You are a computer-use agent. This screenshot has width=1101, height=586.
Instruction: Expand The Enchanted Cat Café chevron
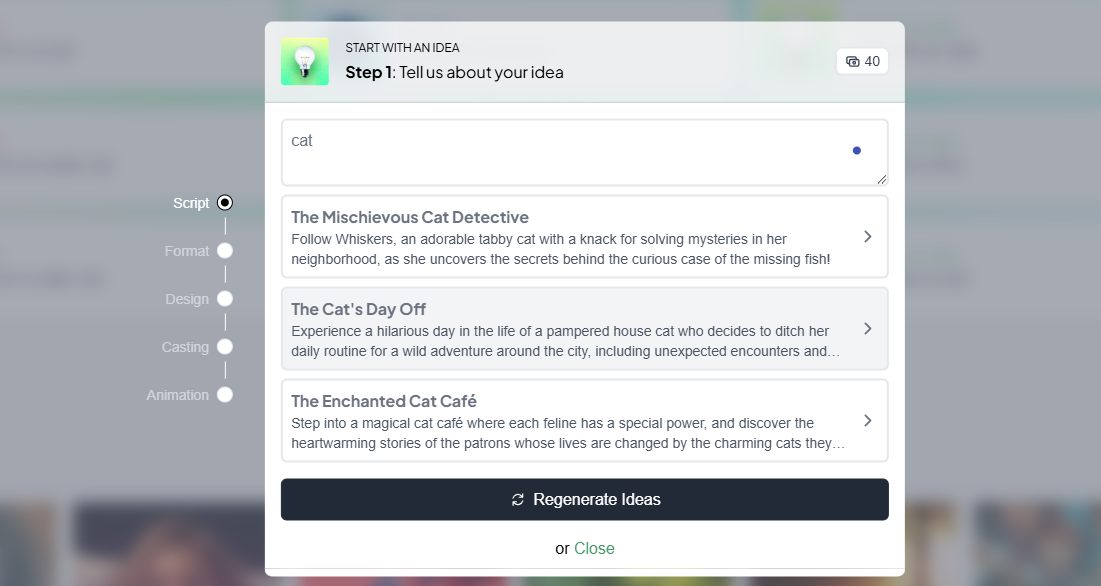click(x=868, y=420)
